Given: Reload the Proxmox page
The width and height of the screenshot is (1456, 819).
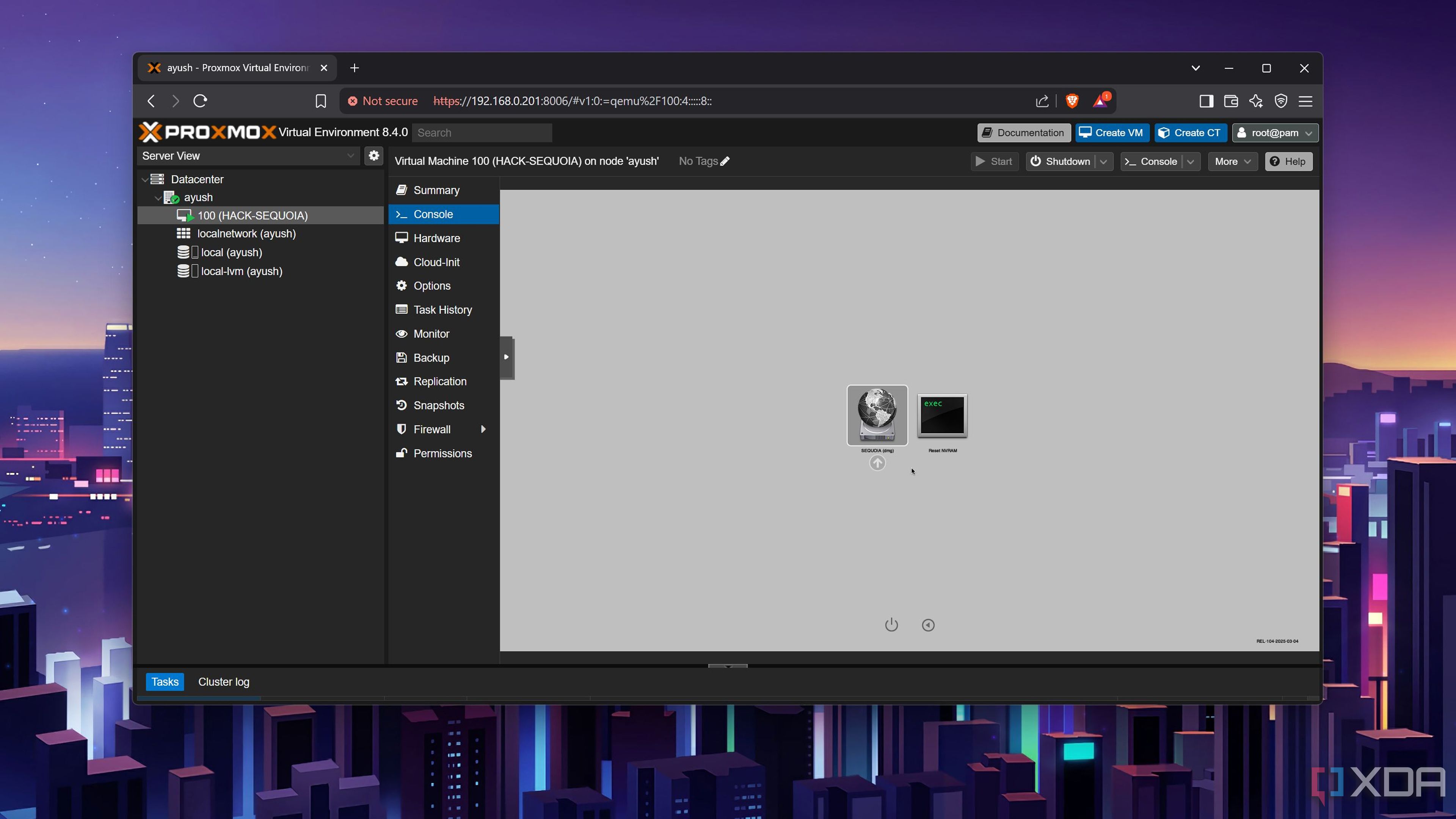Looking at the screenshot, I should click(x=200, y=101).
